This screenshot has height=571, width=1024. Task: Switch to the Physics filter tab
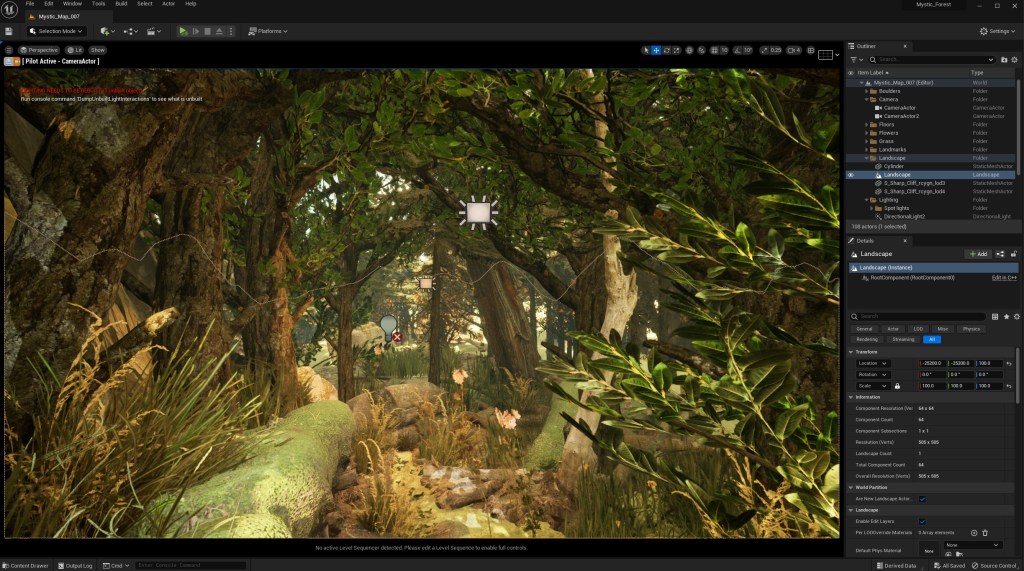click(970, 328)
